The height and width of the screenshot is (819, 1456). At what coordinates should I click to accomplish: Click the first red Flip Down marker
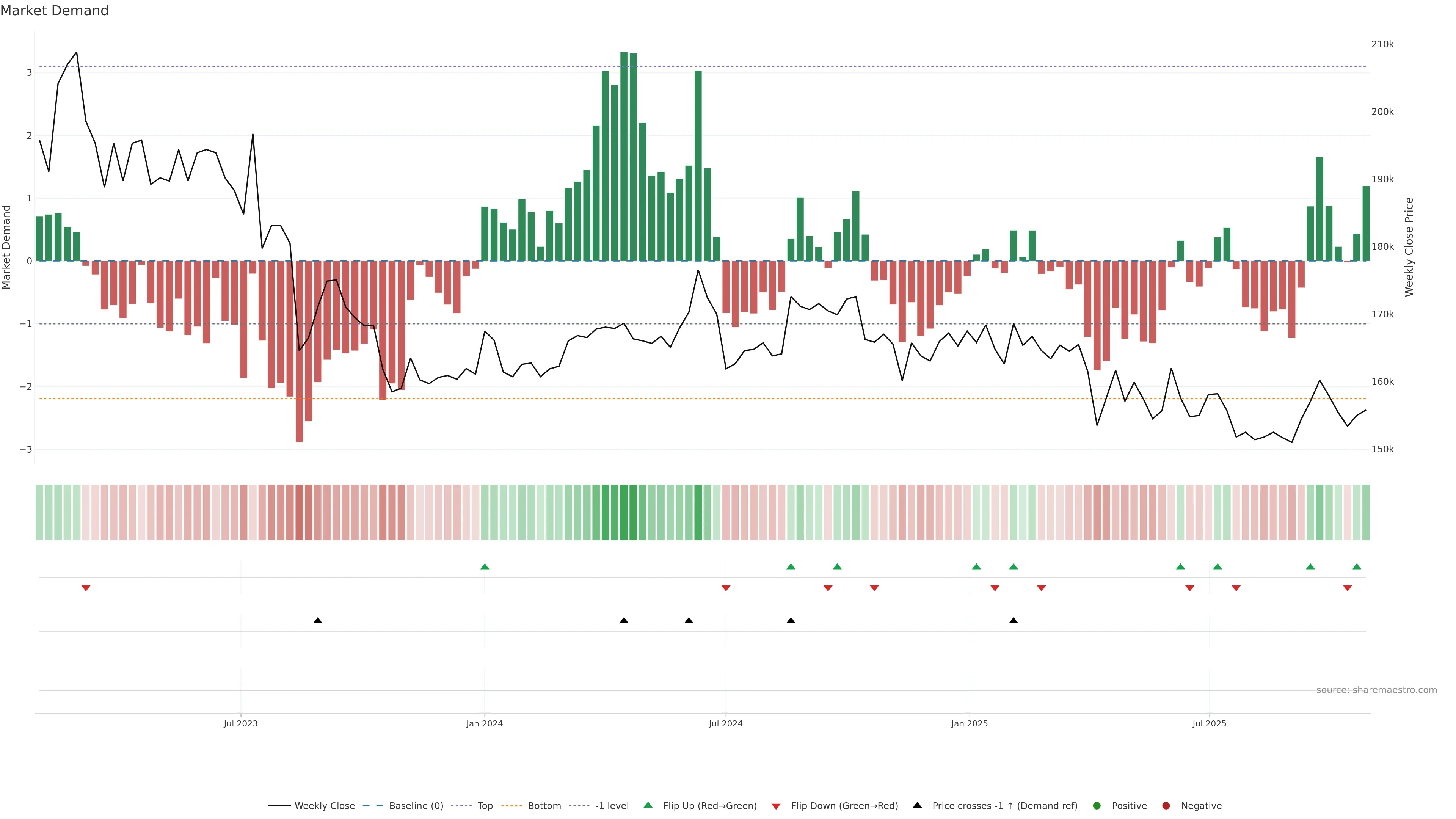86,588
